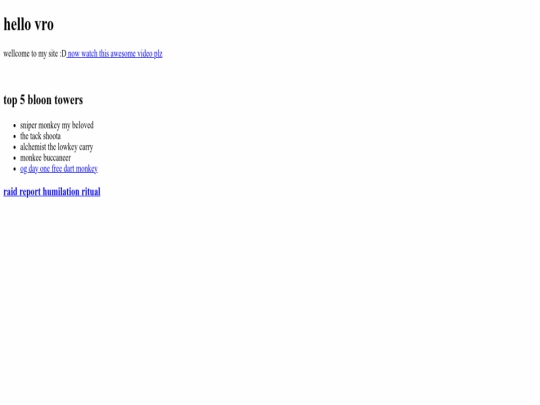
Task: Click the bullet before the tack shoota
Action: pos(14,137)
